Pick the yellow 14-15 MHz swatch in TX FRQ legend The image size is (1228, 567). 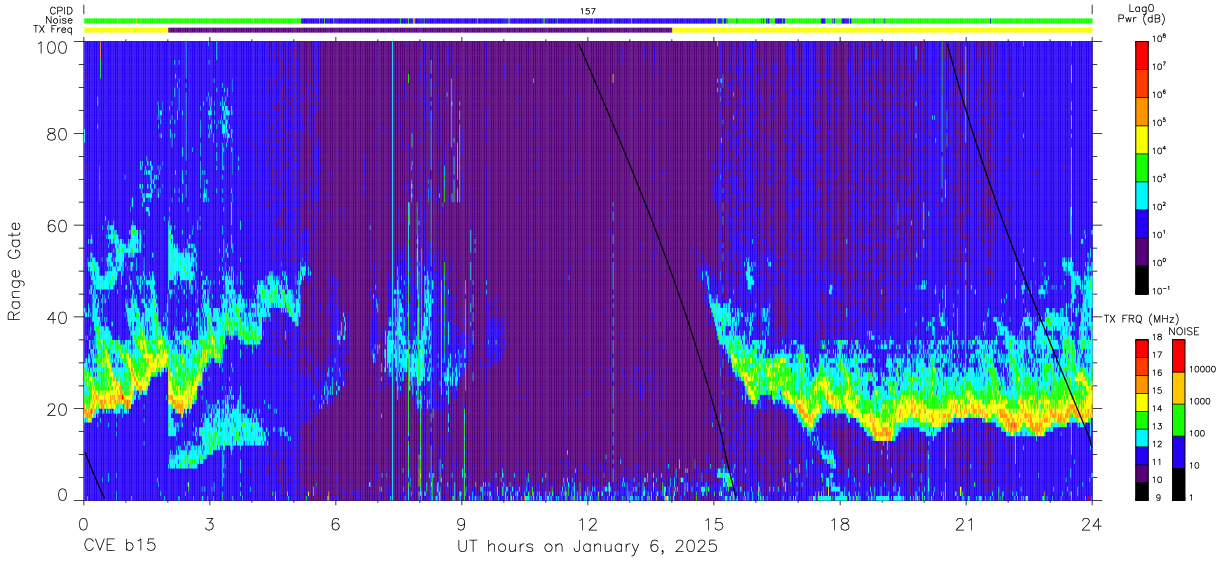coord(1143,402)
